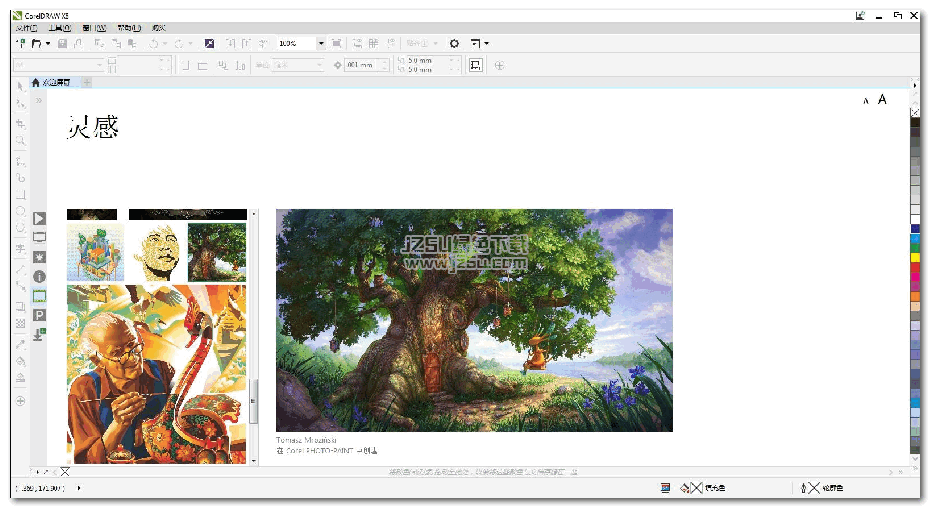Click the larger A font size button
Viewport: 931px width, 509px height.
[882, 100]
